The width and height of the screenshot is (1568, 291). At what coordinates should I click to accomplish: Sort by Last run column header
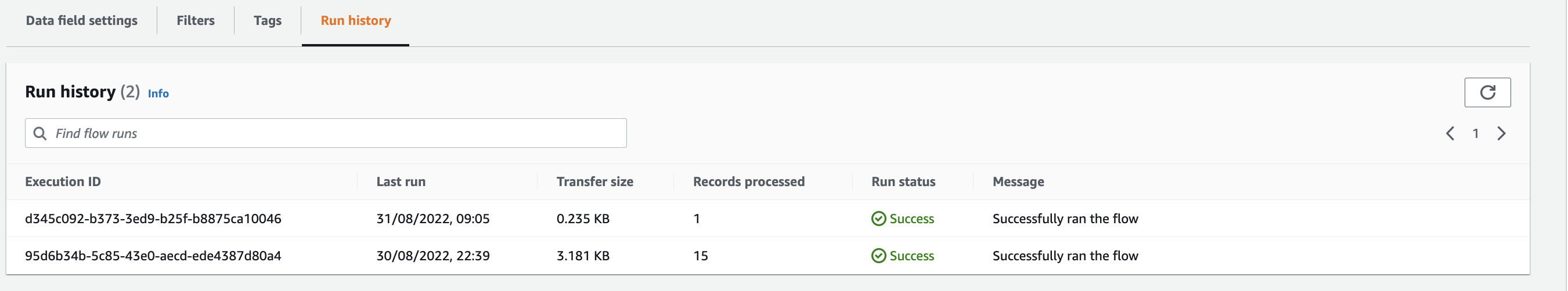pyautogui.click(x=401, y=181)
